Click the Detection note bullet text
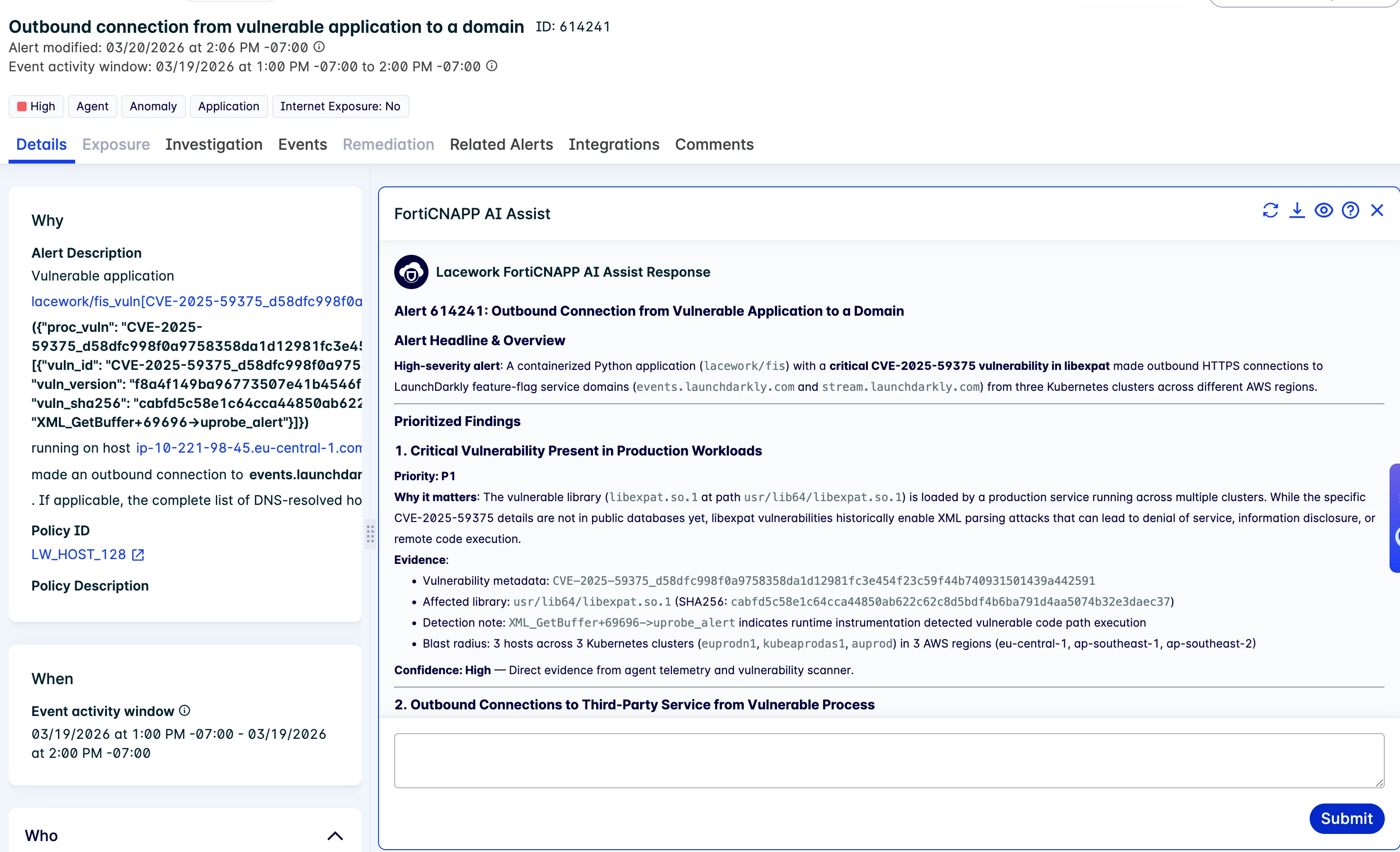Image resolution: width=1400 pixels, height=852 pixels. tap(784, 622)
